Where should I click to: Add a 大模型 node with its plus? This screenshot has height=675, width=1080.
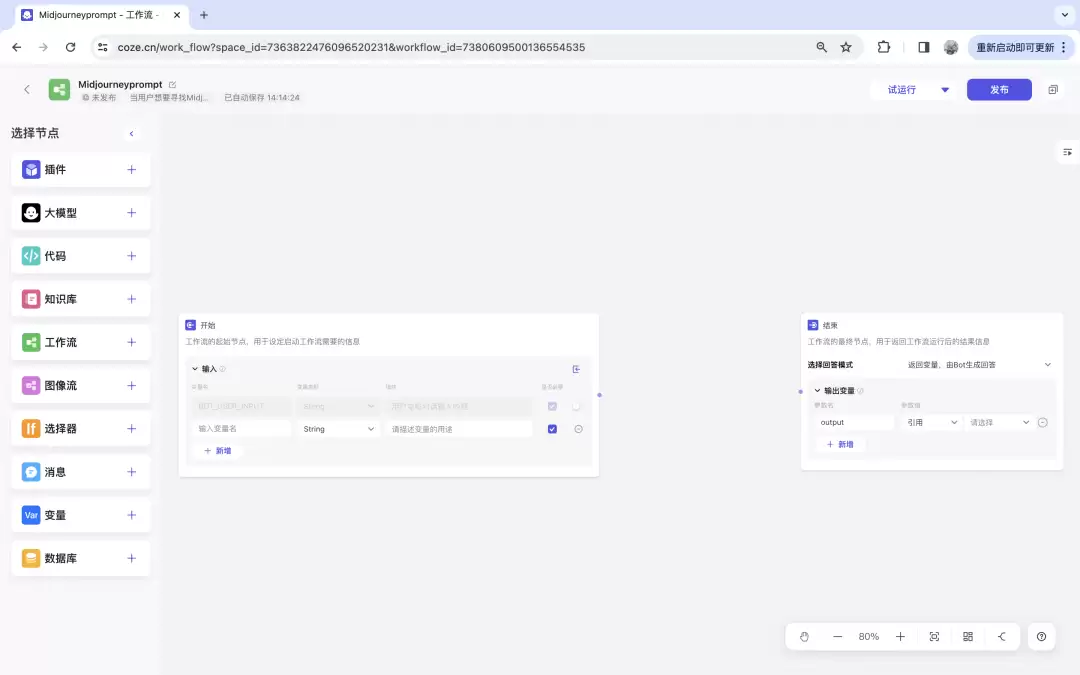coord(132,213)
